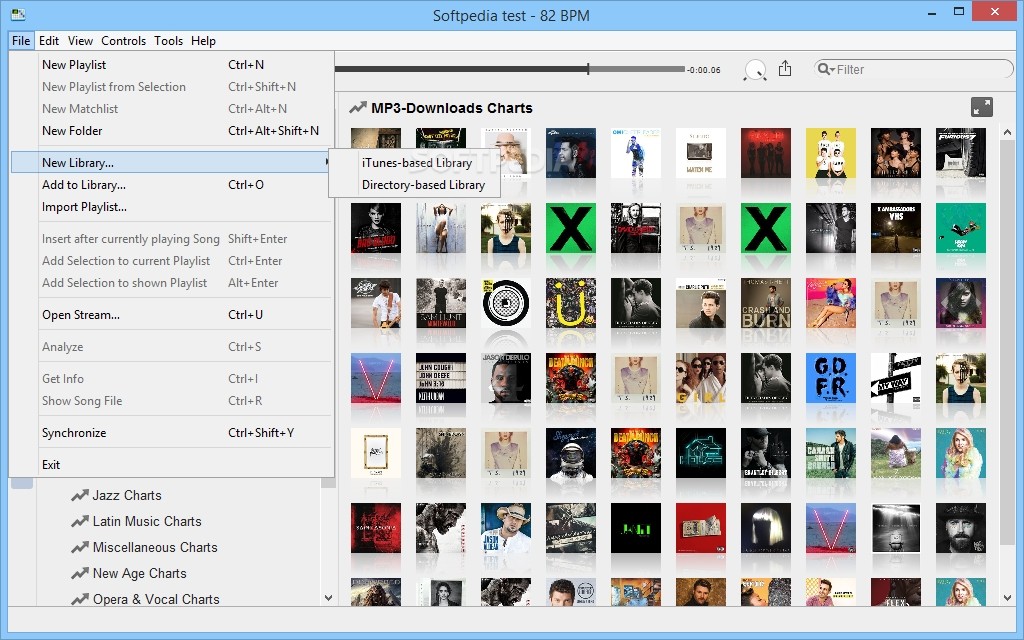Click the MP3-Downloads Charts trend icon
Screen dimensions: 1024x640
(358, 108)
